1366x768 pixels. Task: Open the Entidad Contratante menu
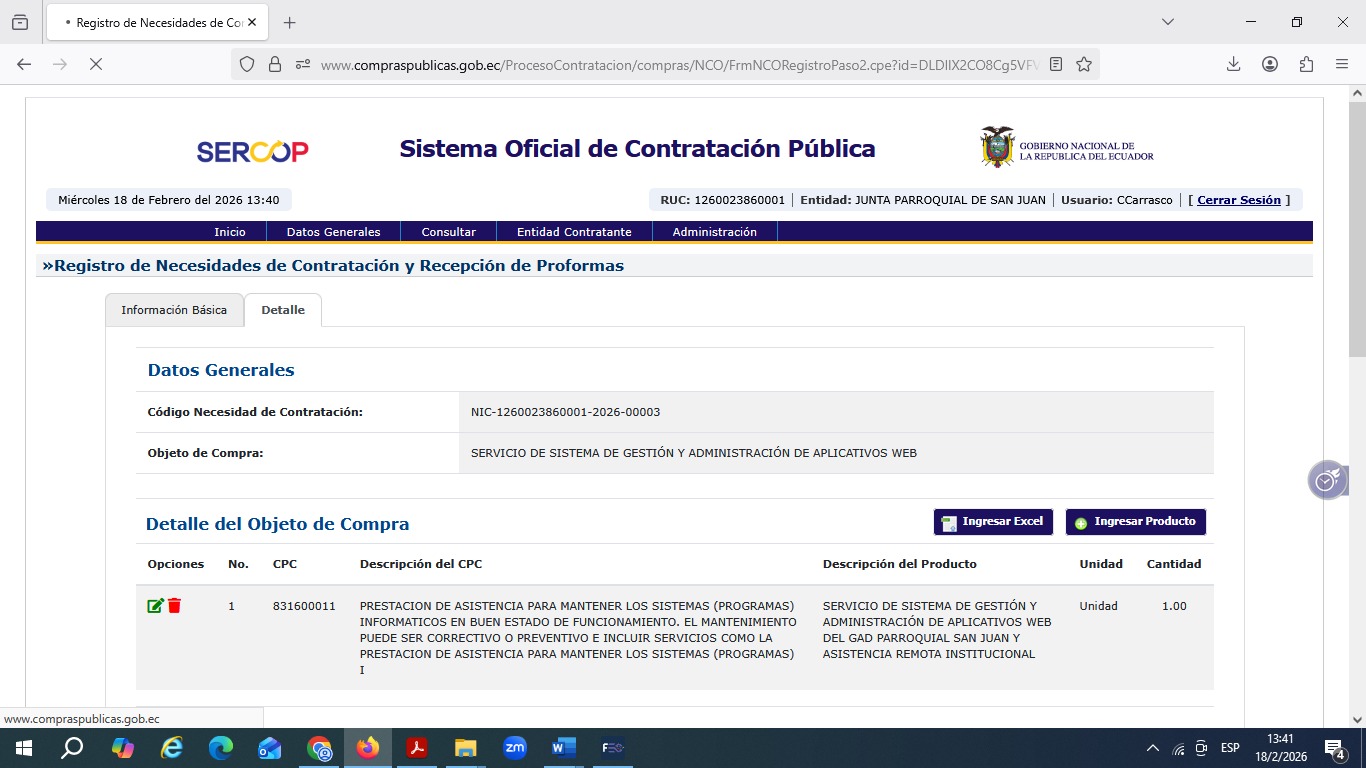click(x=574, y=232)
